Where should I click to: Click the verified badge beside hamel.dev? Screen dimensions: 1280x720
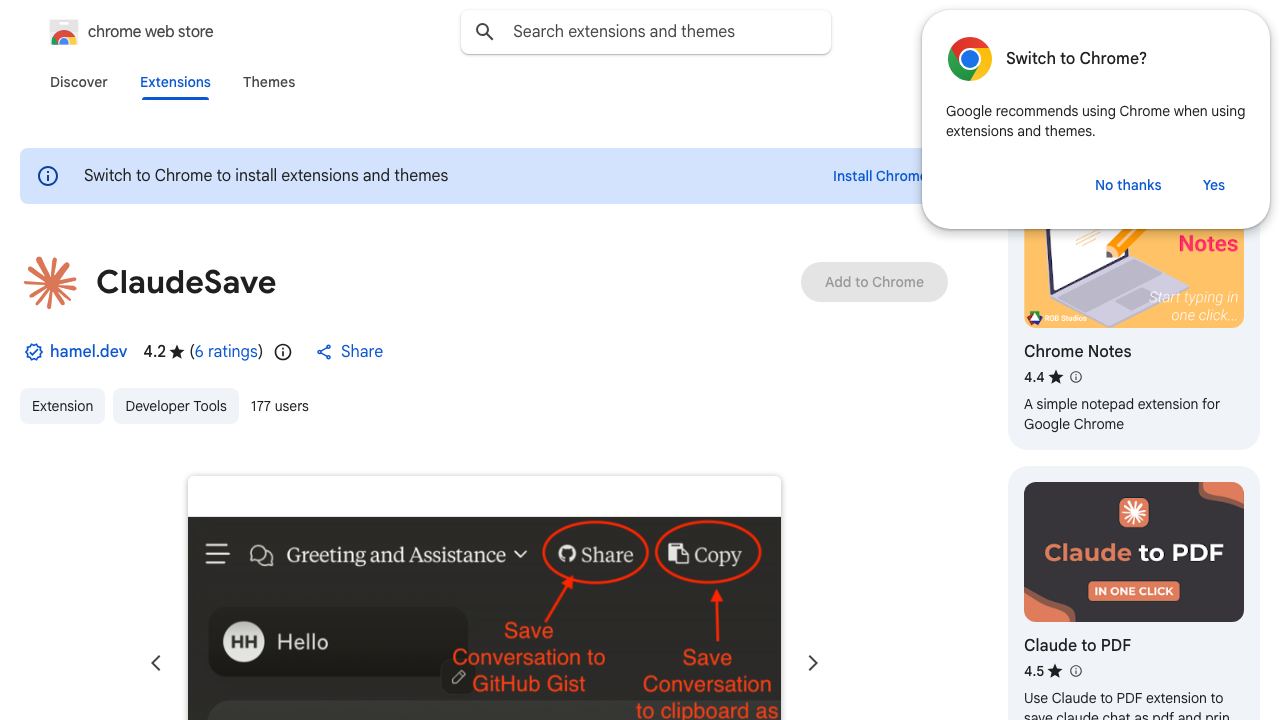(34, 352)
